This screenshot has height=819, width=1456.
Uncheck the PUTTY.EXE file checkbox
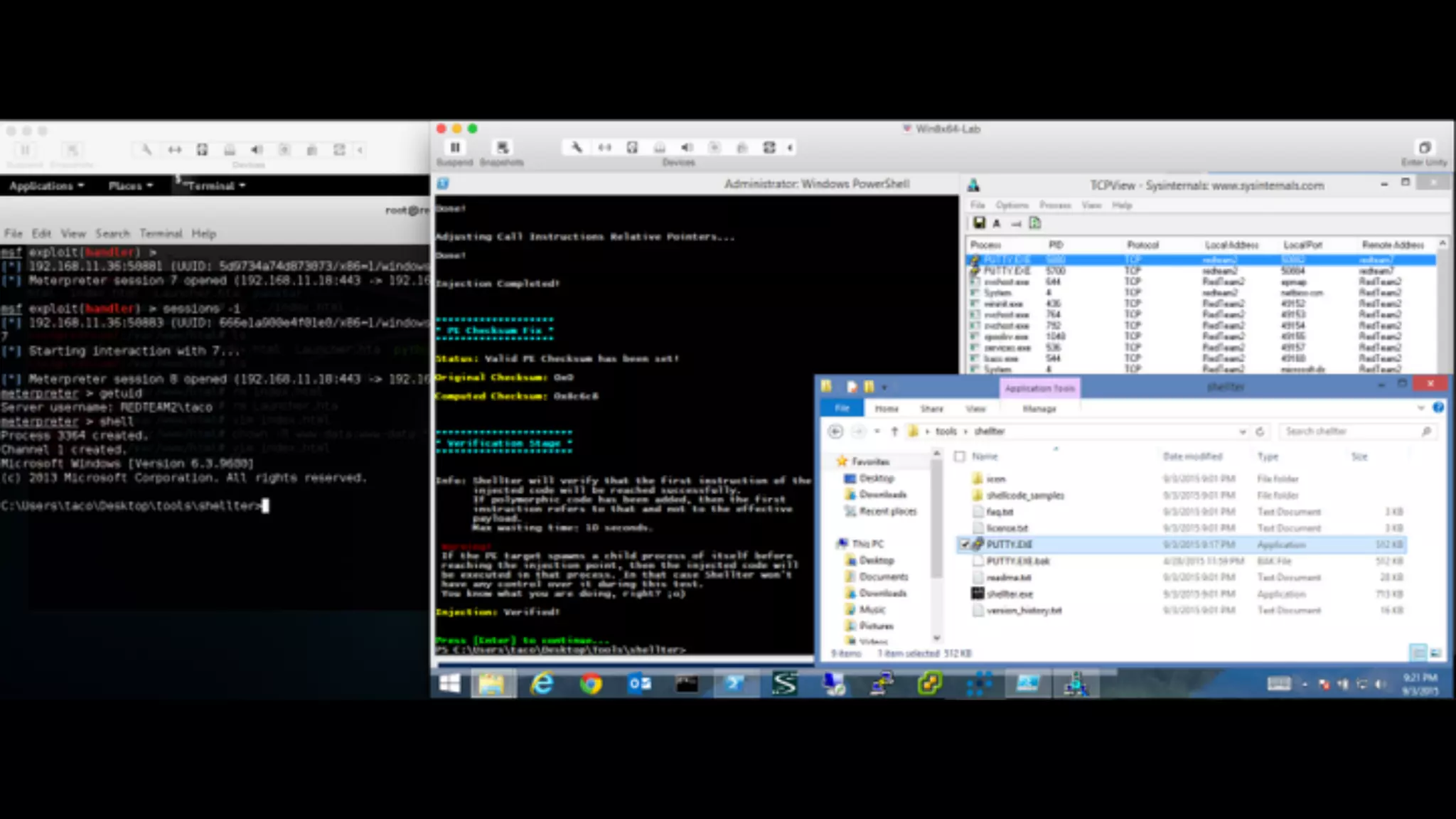pyautogui.click(x=964, y=545)
